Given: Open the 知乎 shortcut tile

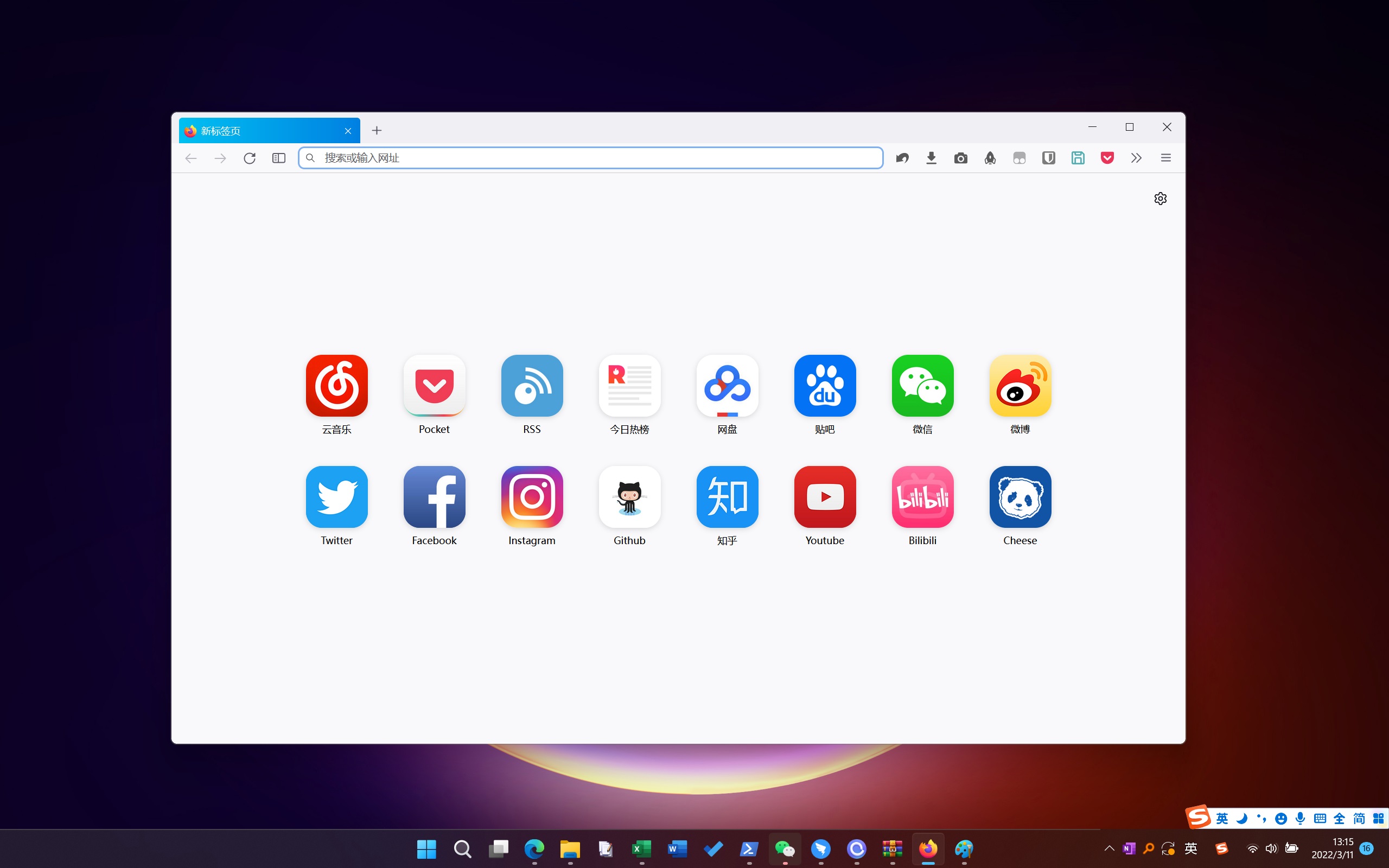Looking at the screenshot, I should coord(727,496).
